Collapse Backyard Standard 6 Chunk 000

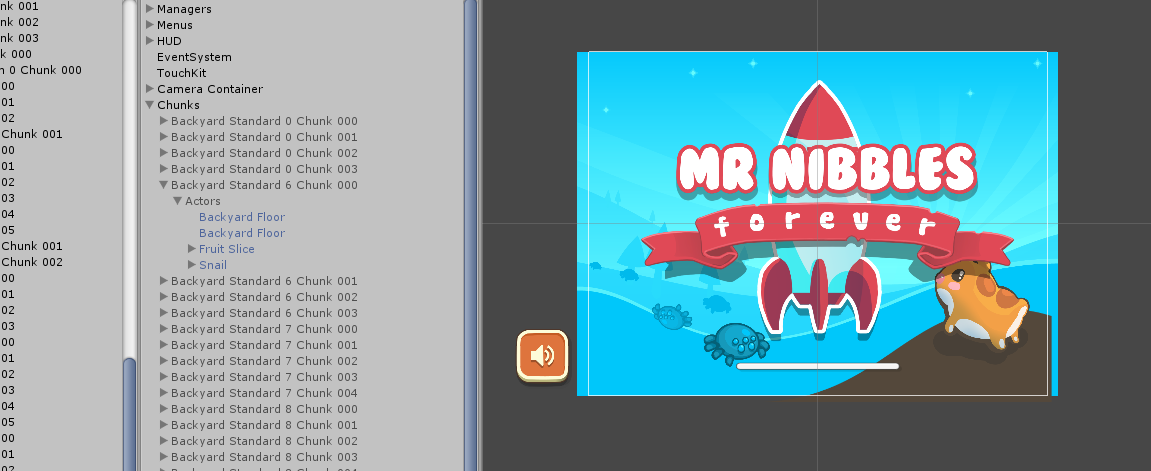(x=164, y=185)
